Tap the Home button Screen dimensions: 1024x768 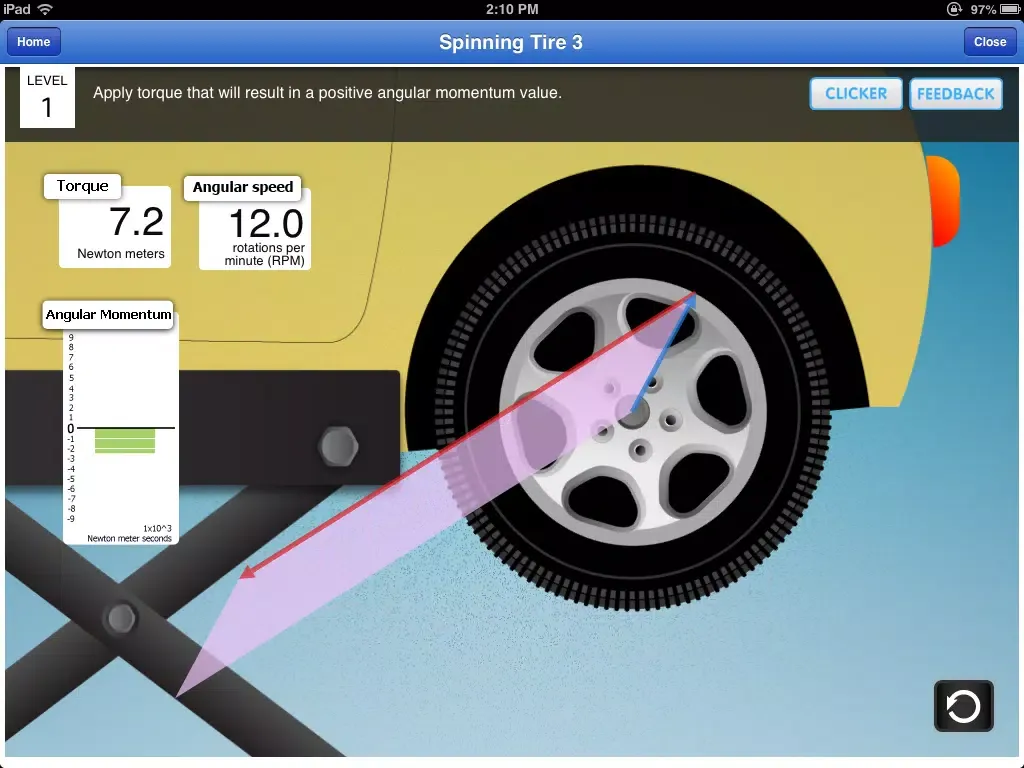coord(33,42)
